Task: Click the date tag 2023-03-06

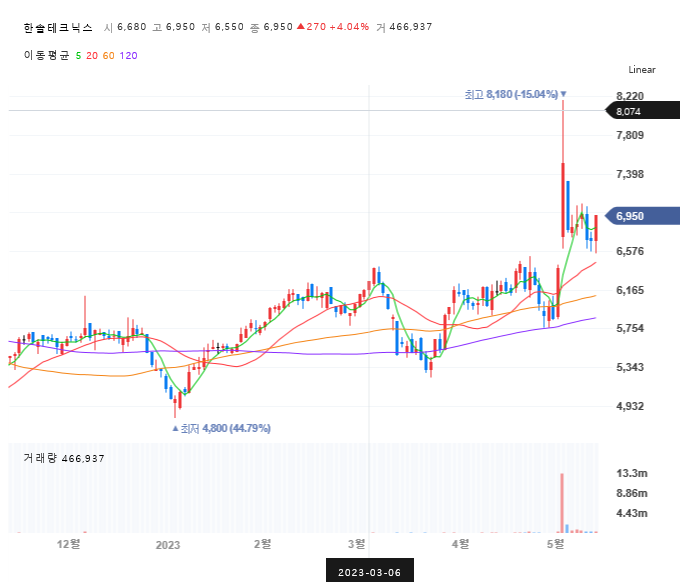Action: point(369,571)
